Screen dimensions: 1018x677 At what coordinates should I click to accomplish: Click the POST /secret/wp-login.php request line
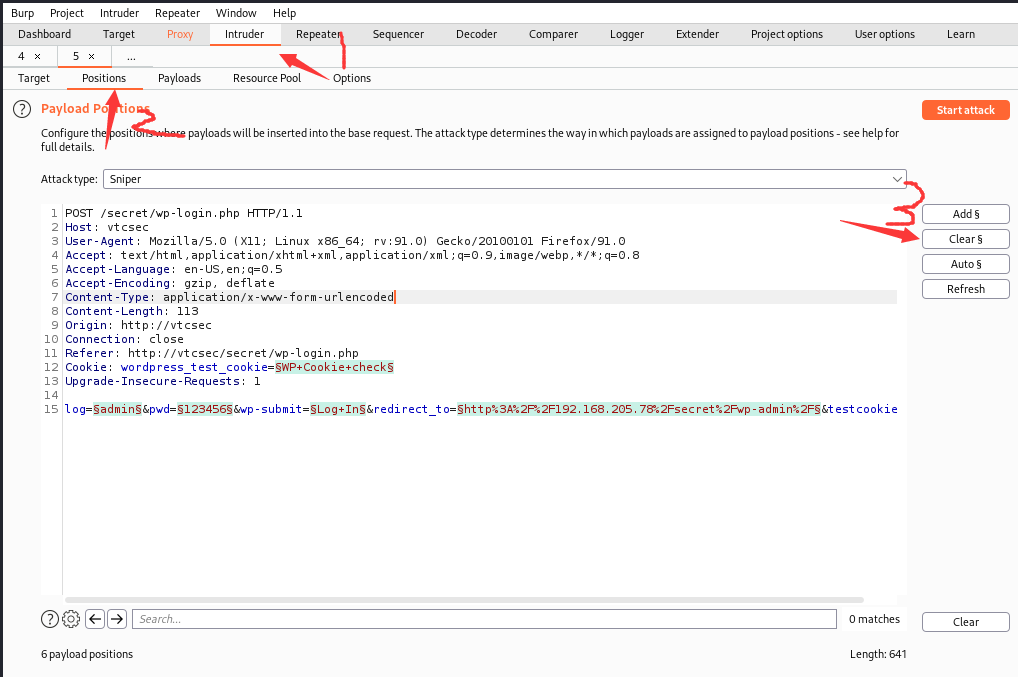184,213
